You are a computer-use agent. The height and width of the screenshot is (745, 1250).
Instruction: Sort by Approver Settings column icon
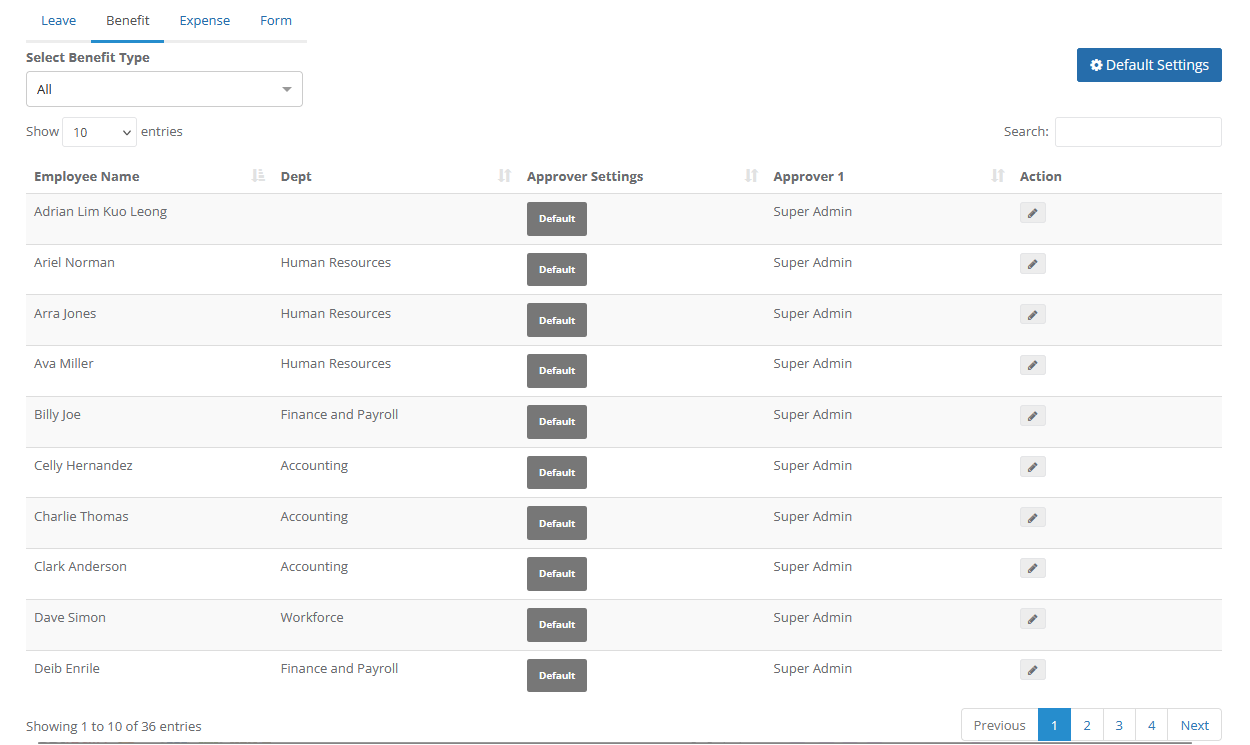click(x=752, y=176)
